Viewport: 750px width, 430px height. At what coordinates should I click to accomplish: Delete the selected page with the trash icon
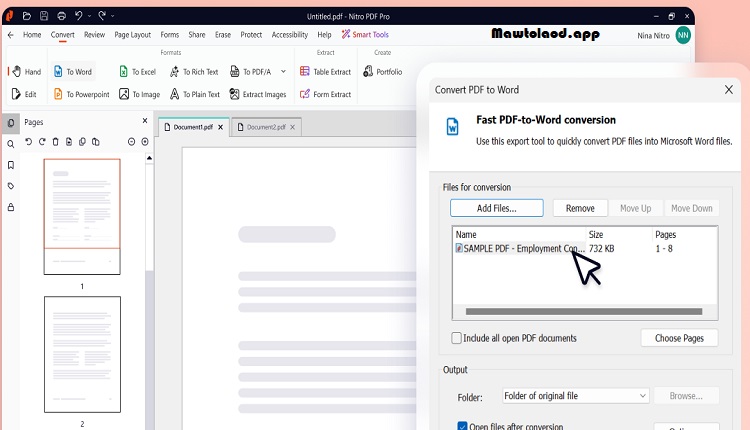point(55,142)
